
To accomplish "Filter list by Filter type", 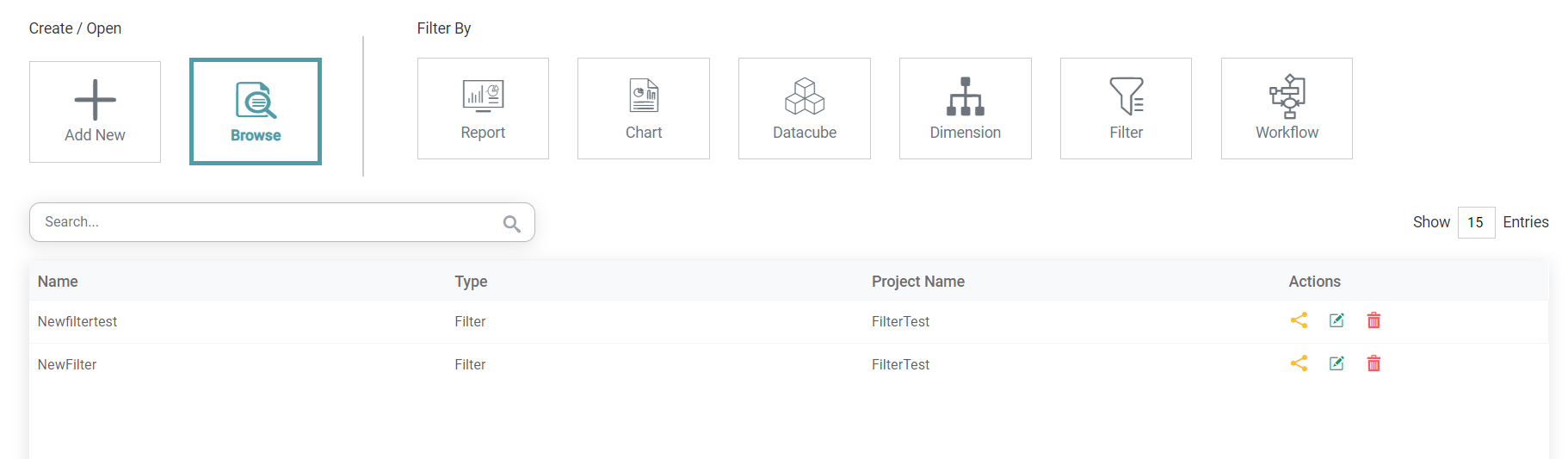I will pyautogui.click(x=1126, y=109).
